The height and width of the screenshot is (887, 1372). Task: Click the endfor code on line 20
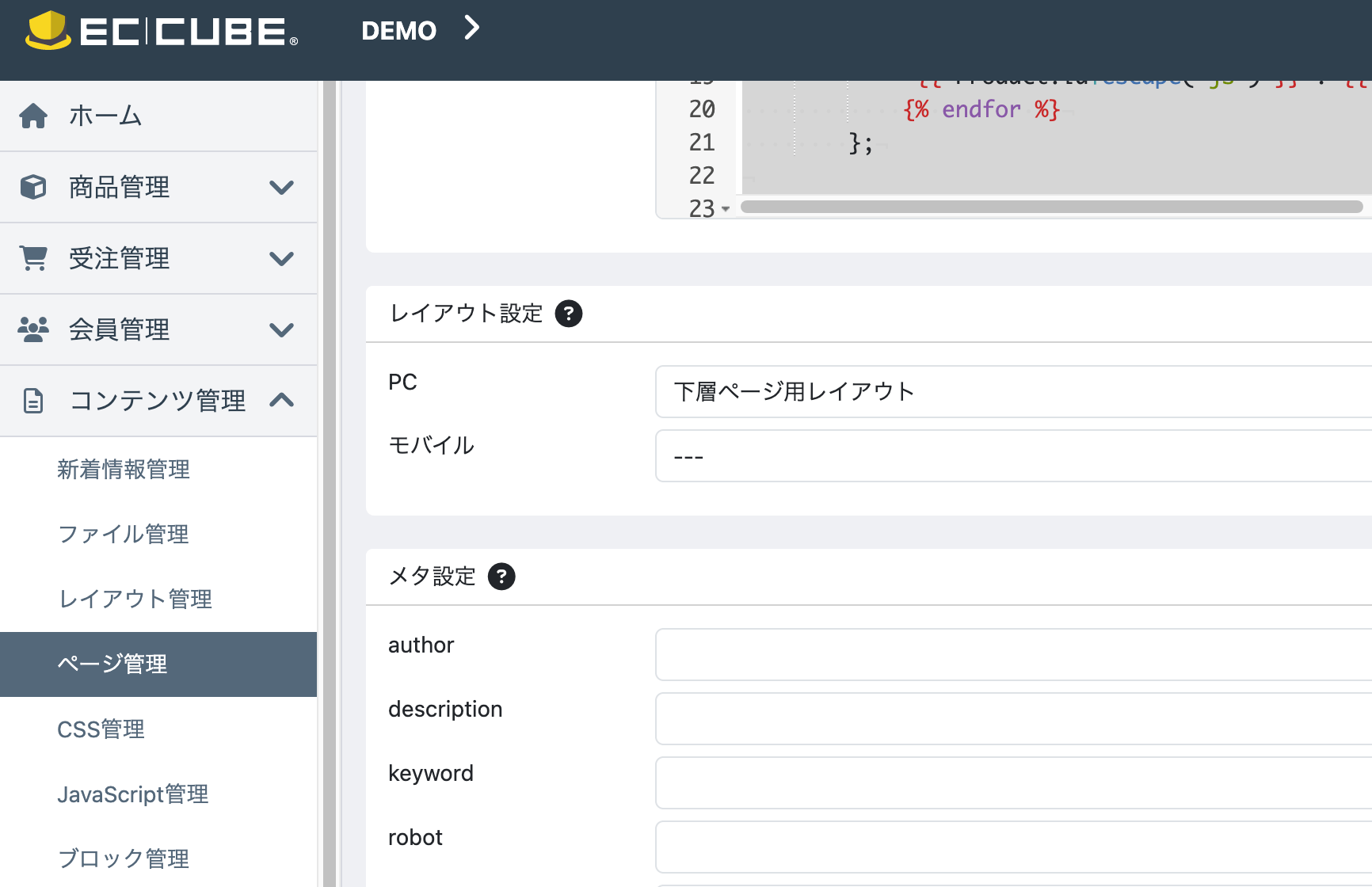[981, 109]
